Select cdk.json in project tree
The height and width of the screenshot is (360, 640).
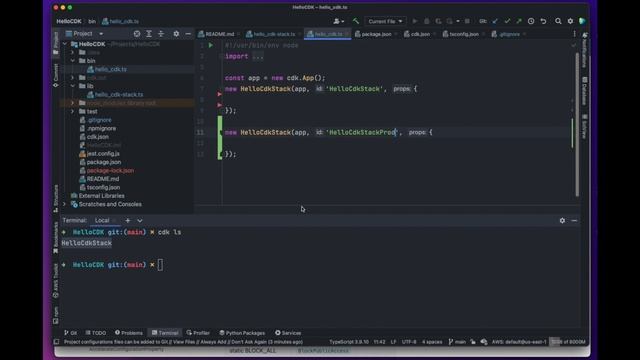(98, 137)
